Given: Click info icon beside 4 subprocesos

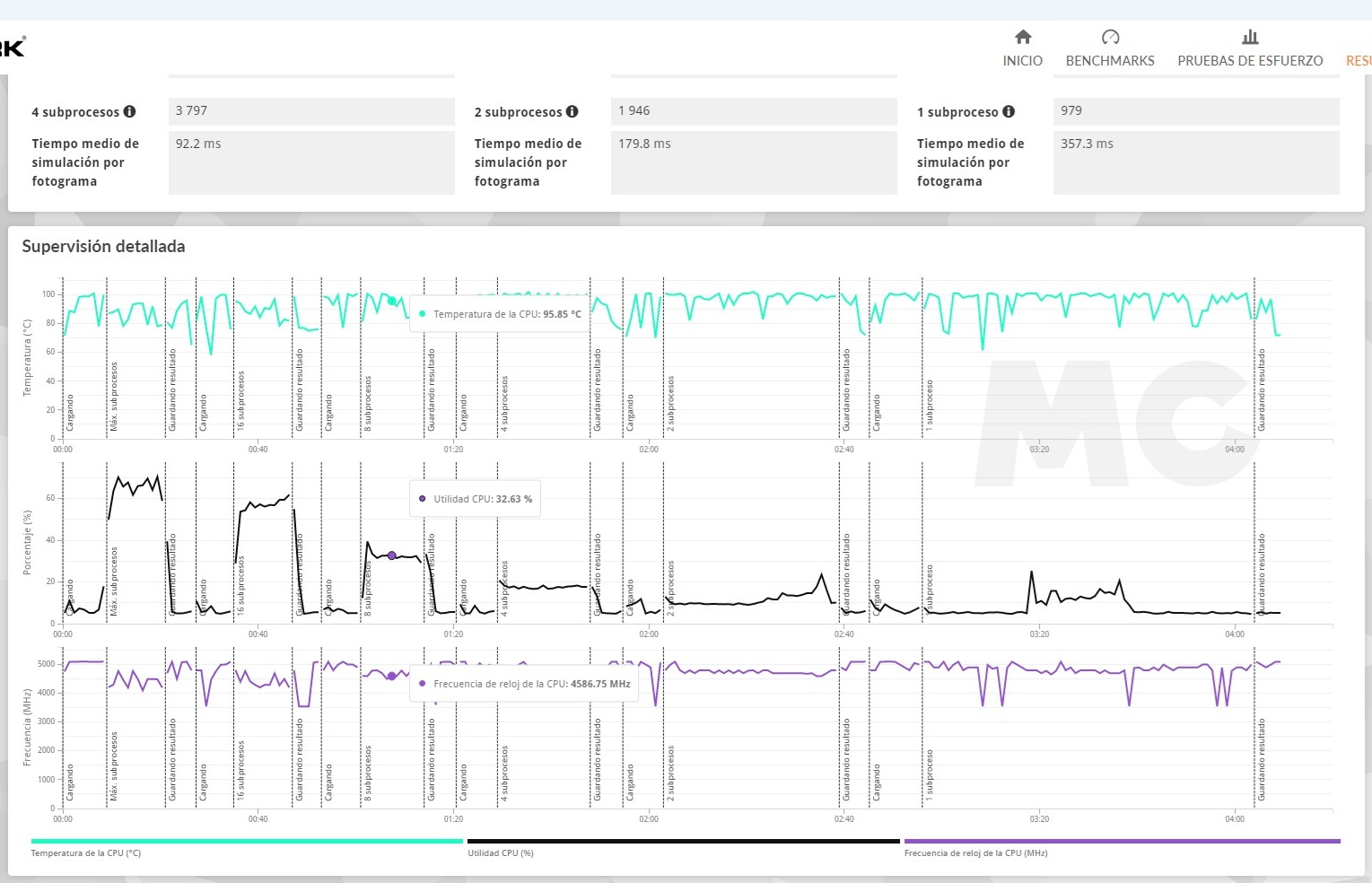Looking at the screenshot, I should coord(129,111).
